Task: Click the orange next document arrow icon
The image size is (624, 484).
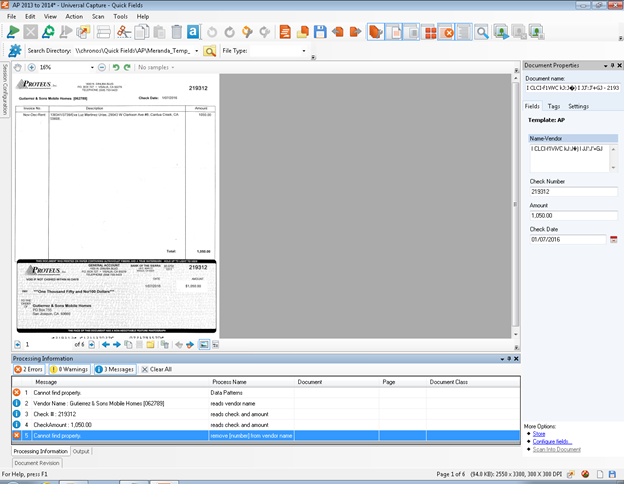Action: tap(355, 32)
